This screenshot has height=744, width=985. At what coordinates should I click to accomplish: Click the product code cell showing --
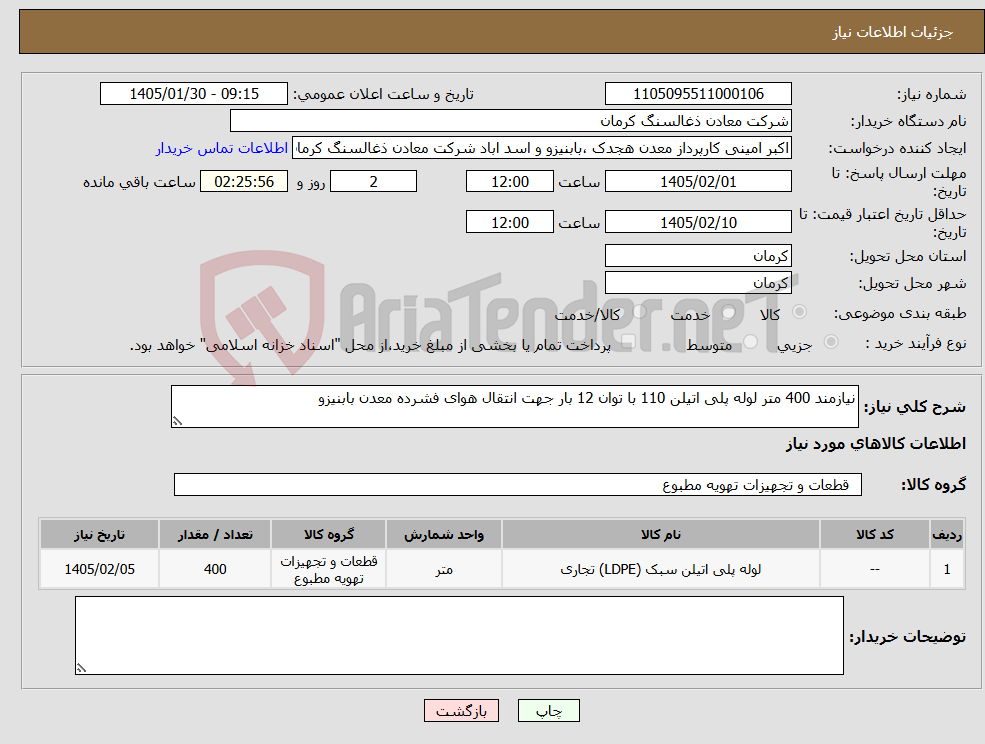click(874, 569)
